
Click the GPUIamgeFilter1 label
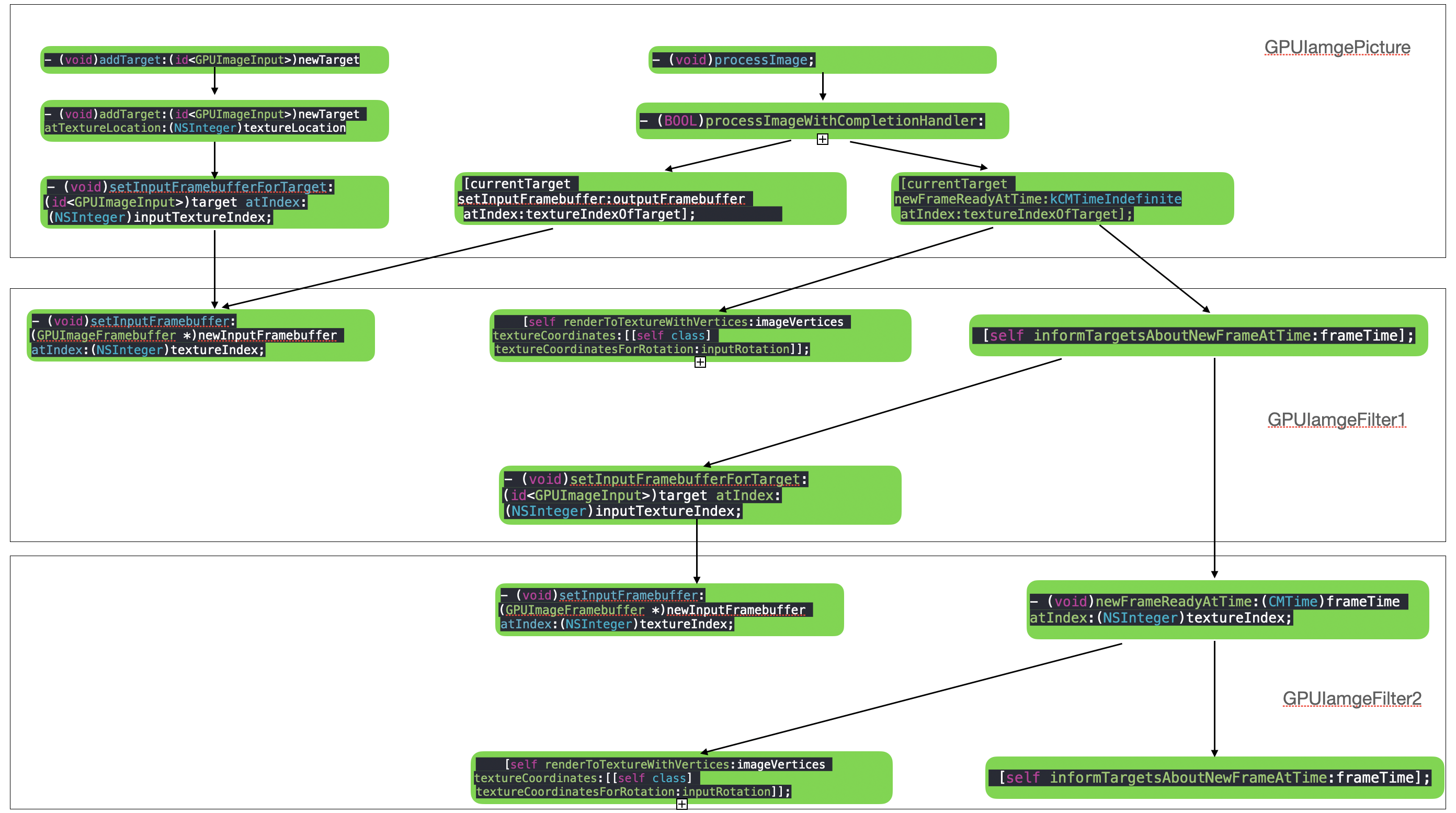point(1336,420)
